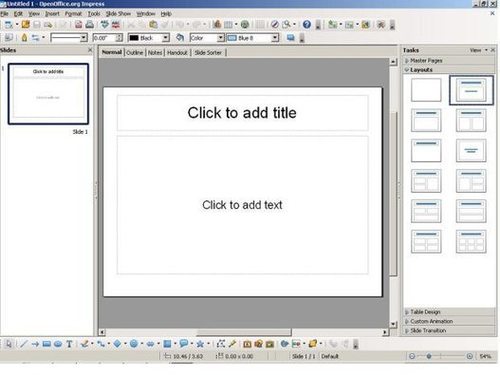Choose the Line Ends with Arrow tool
The image size is (500, 375).
[x=35, y=344]
